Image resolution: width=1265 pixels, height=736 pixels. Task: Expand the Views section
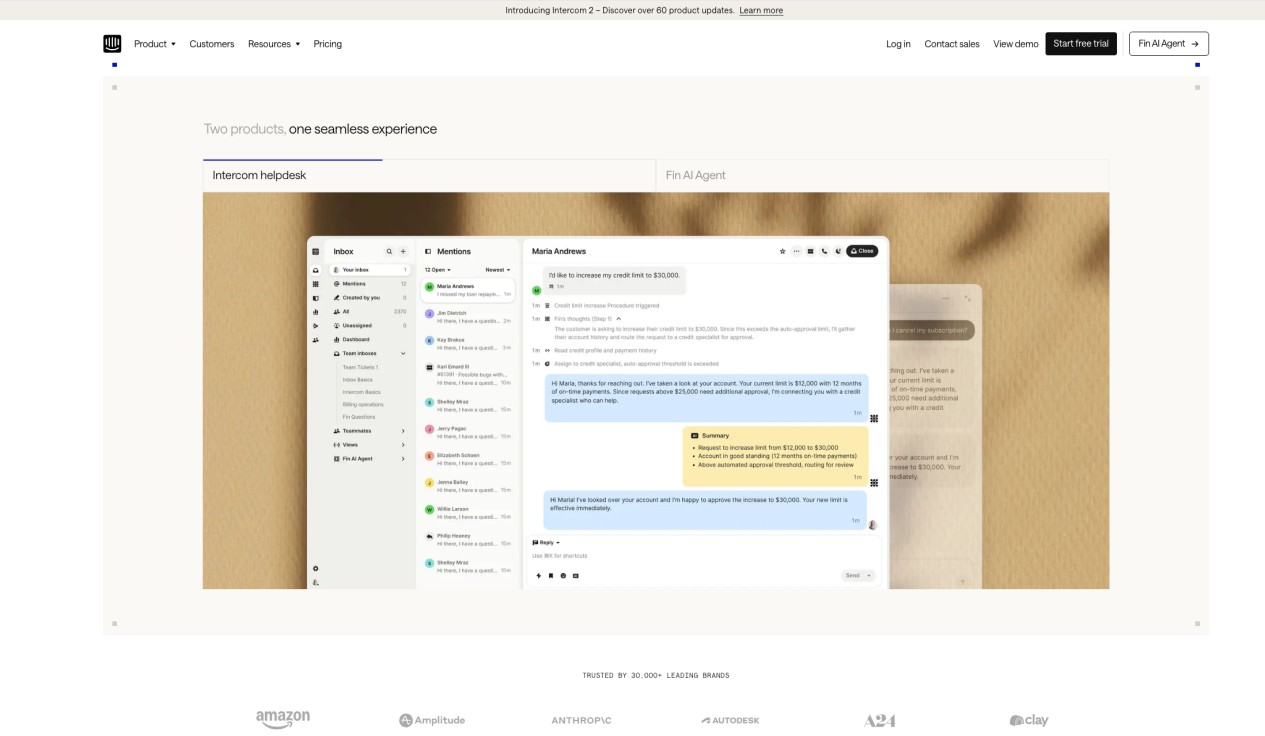403,444
